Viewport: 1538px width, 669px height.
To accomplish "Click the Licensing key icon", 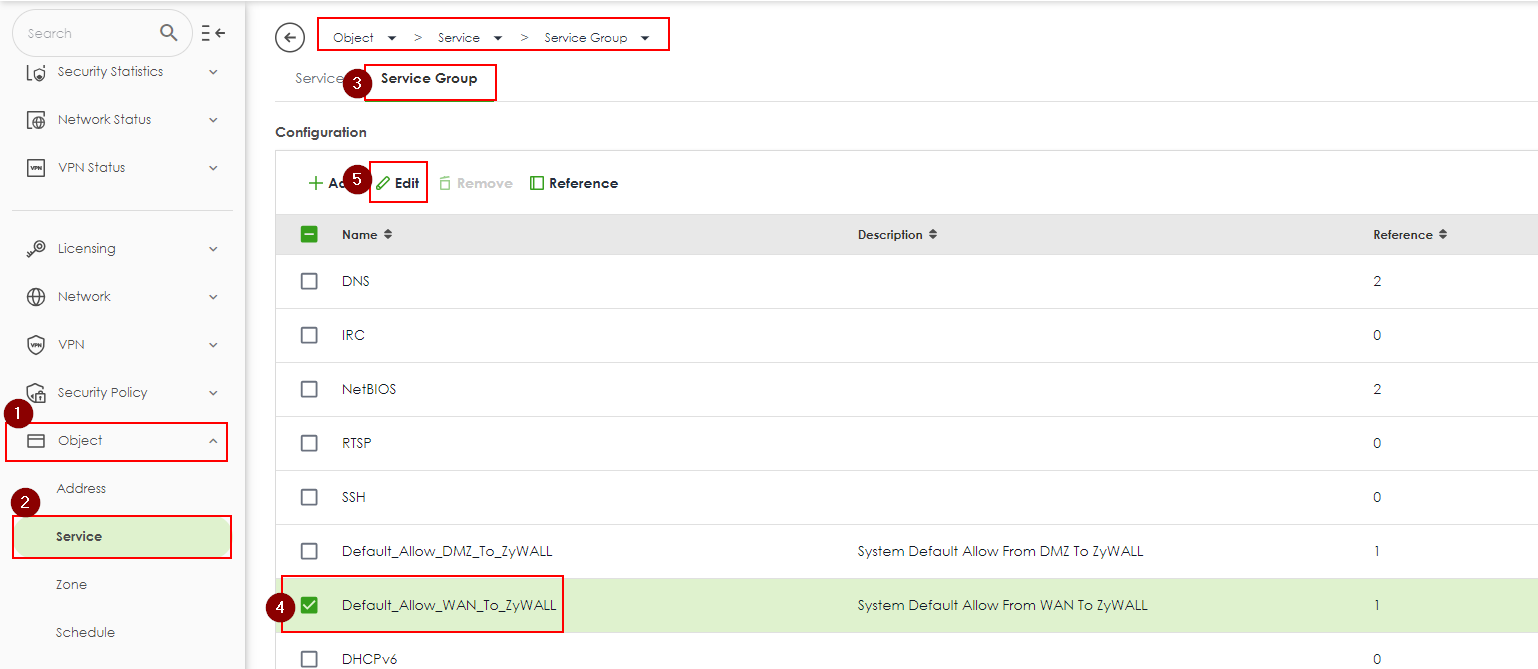I will [x=36, y=249].
